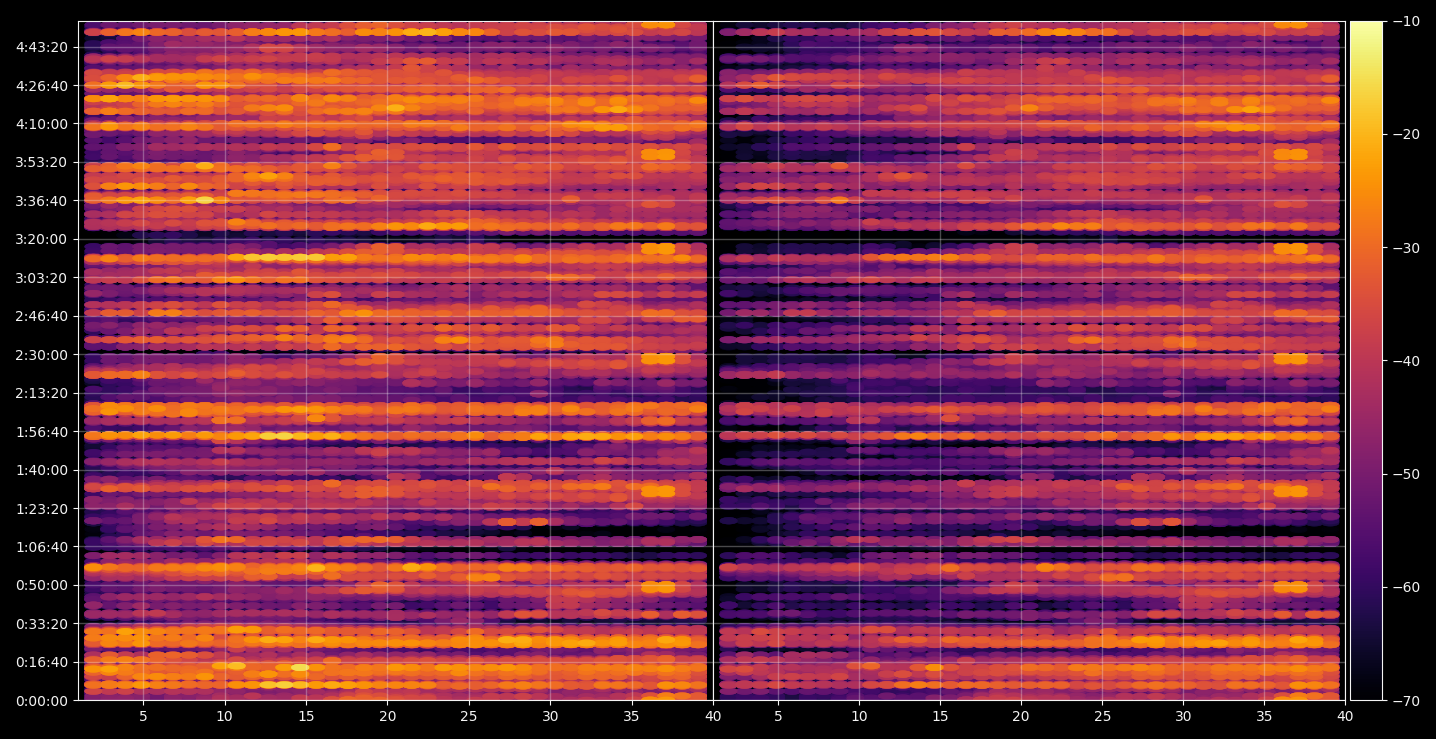Click the 2:13:20 time axis label

click(42, 393)
